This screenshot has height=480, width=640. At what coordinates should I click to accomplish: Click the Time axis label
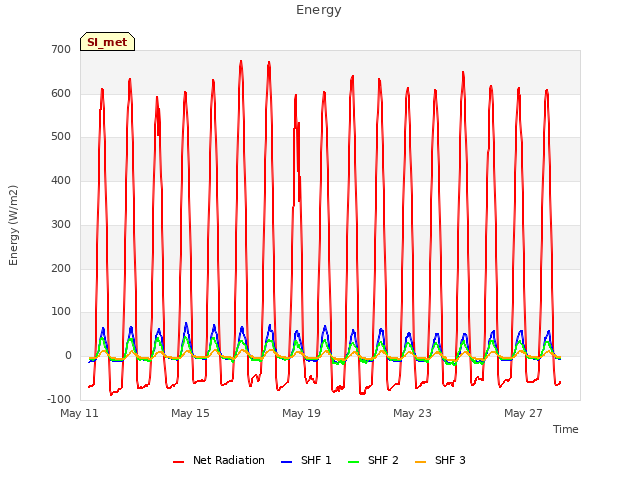(566, 429)
